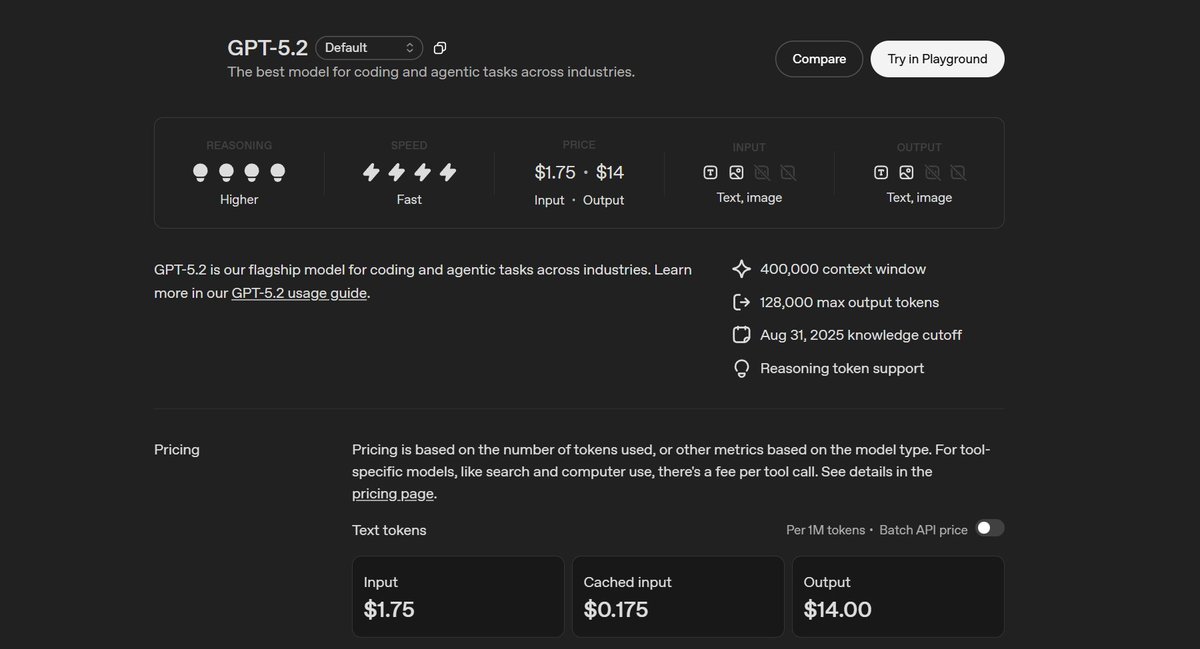Click the first speed lightning bolt icon
The height and width of the screenshot is (649, 1200).
point(371,173)
